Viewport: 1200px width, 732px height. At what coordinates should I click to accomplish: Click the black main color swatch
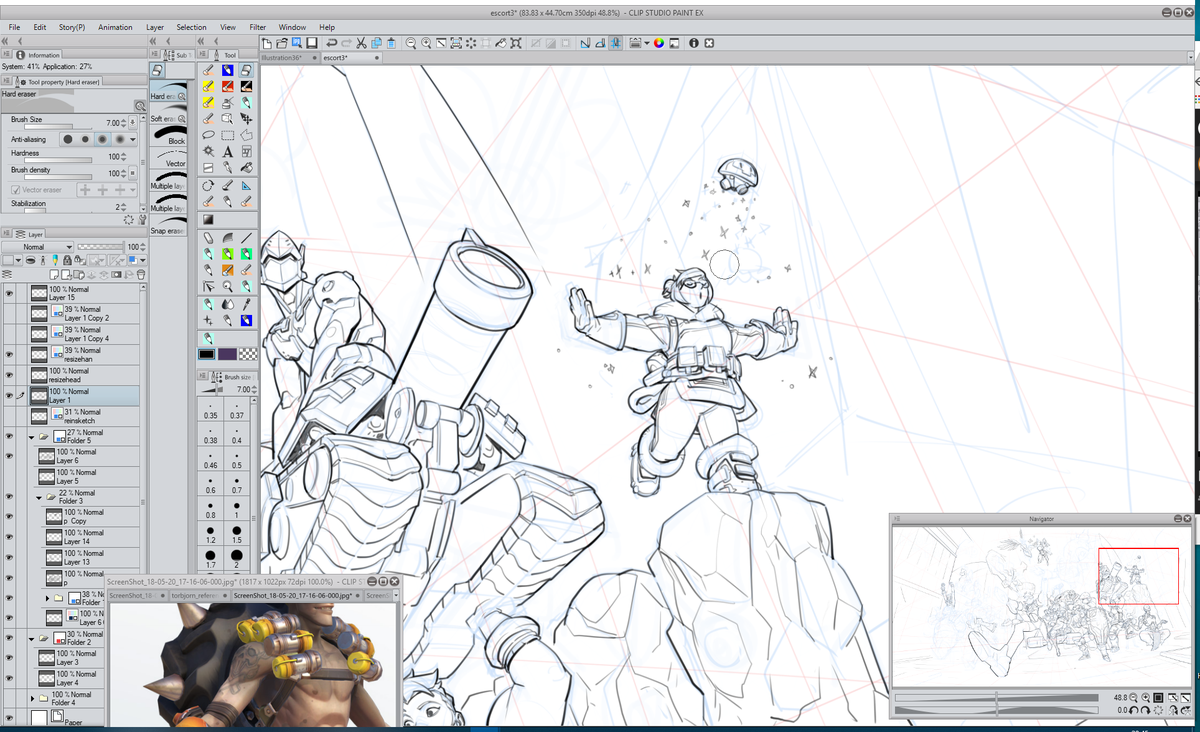tap(207, 354)
